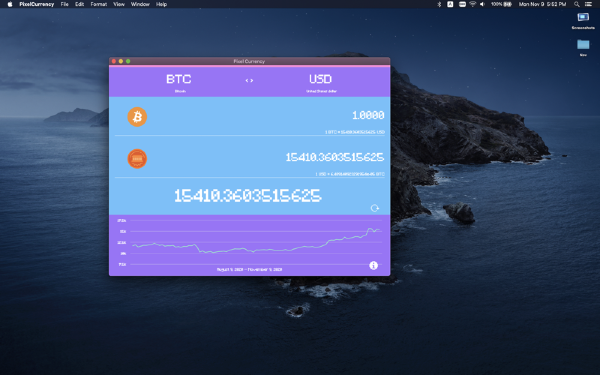Screen dimensions: 600x375
Task: Open the Notification Center list icon
Action: 588,4
